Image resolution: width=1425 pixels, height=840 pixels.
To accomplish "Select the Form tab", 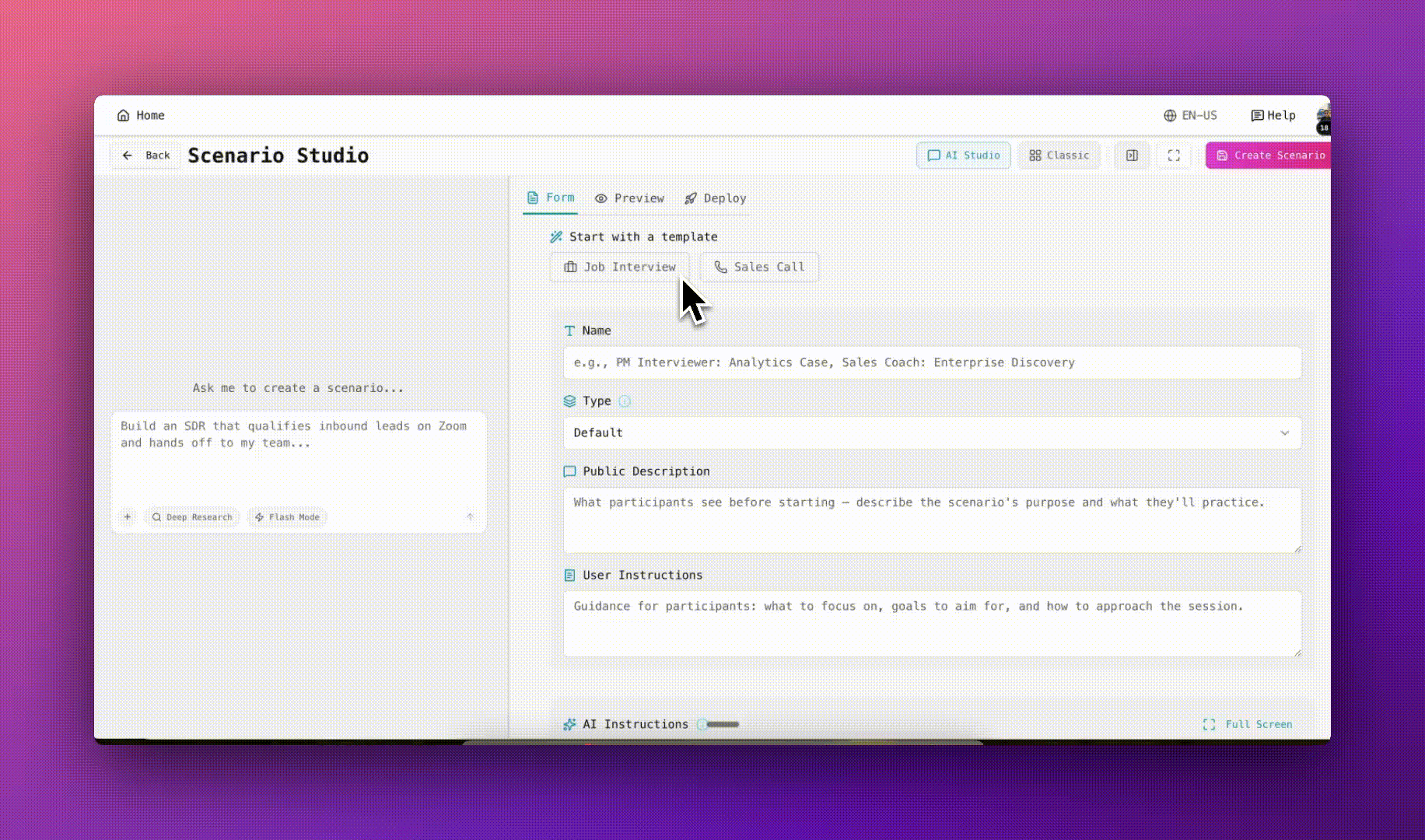I will [551, 198].
